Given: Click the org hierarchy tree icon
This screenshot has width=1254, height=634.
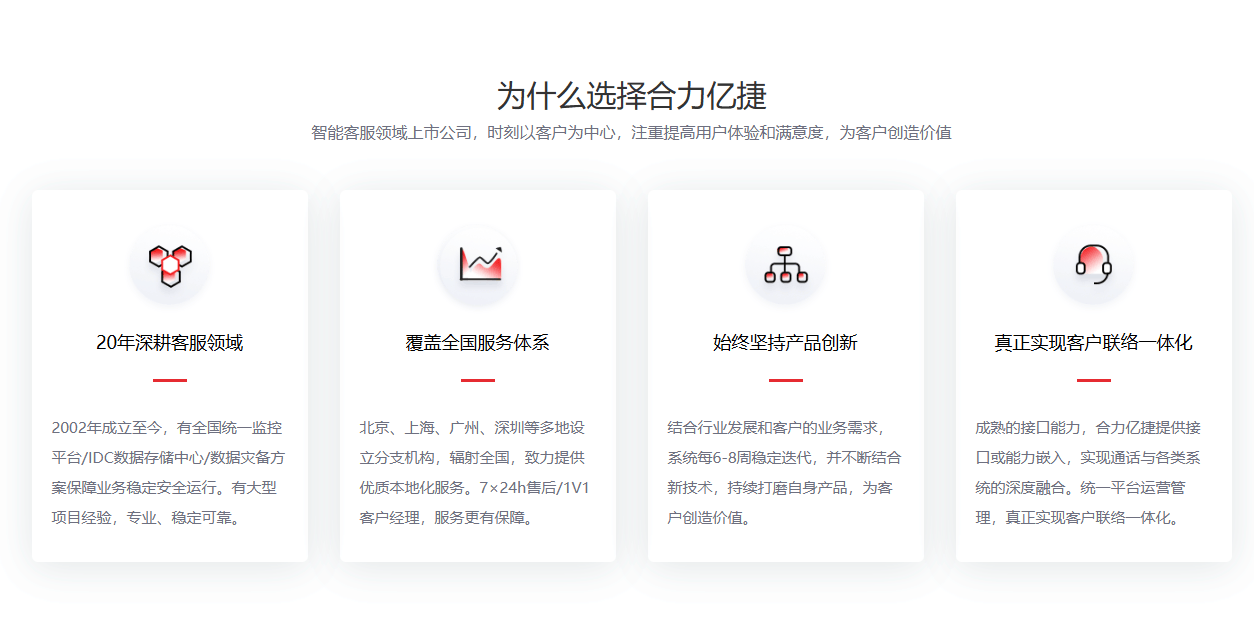Looking at the screenshot, I should pos(785,265).
